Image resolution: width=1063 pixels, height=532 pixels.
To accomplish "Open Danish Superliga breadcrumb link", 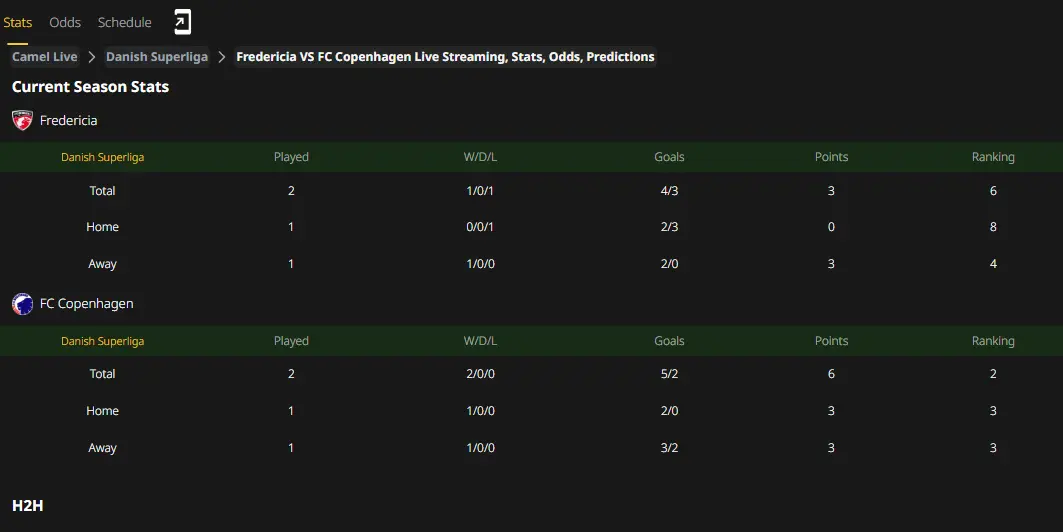I will coord(157,57).
